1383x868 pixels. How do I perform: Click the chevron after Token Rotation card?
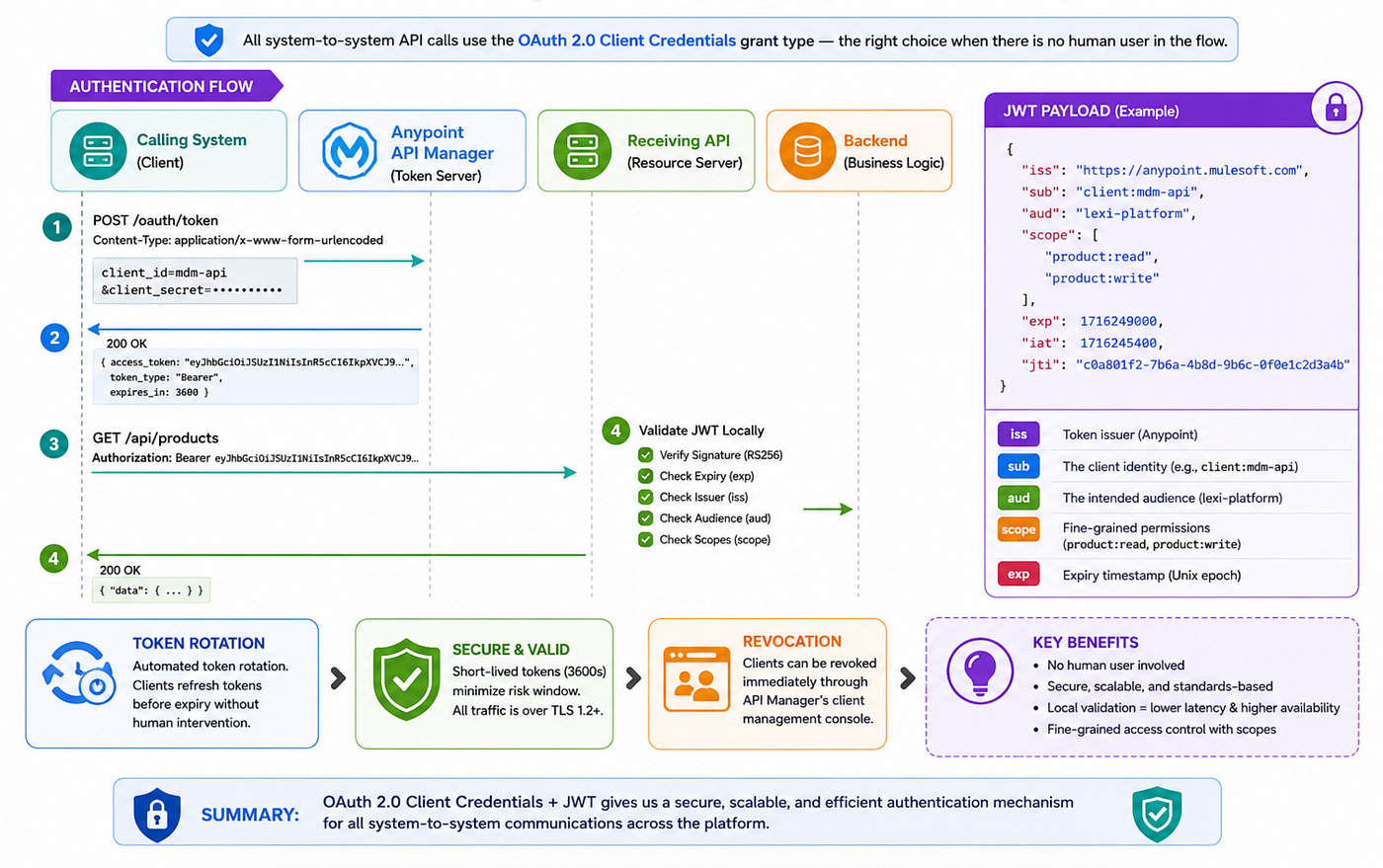pos(338,678)
